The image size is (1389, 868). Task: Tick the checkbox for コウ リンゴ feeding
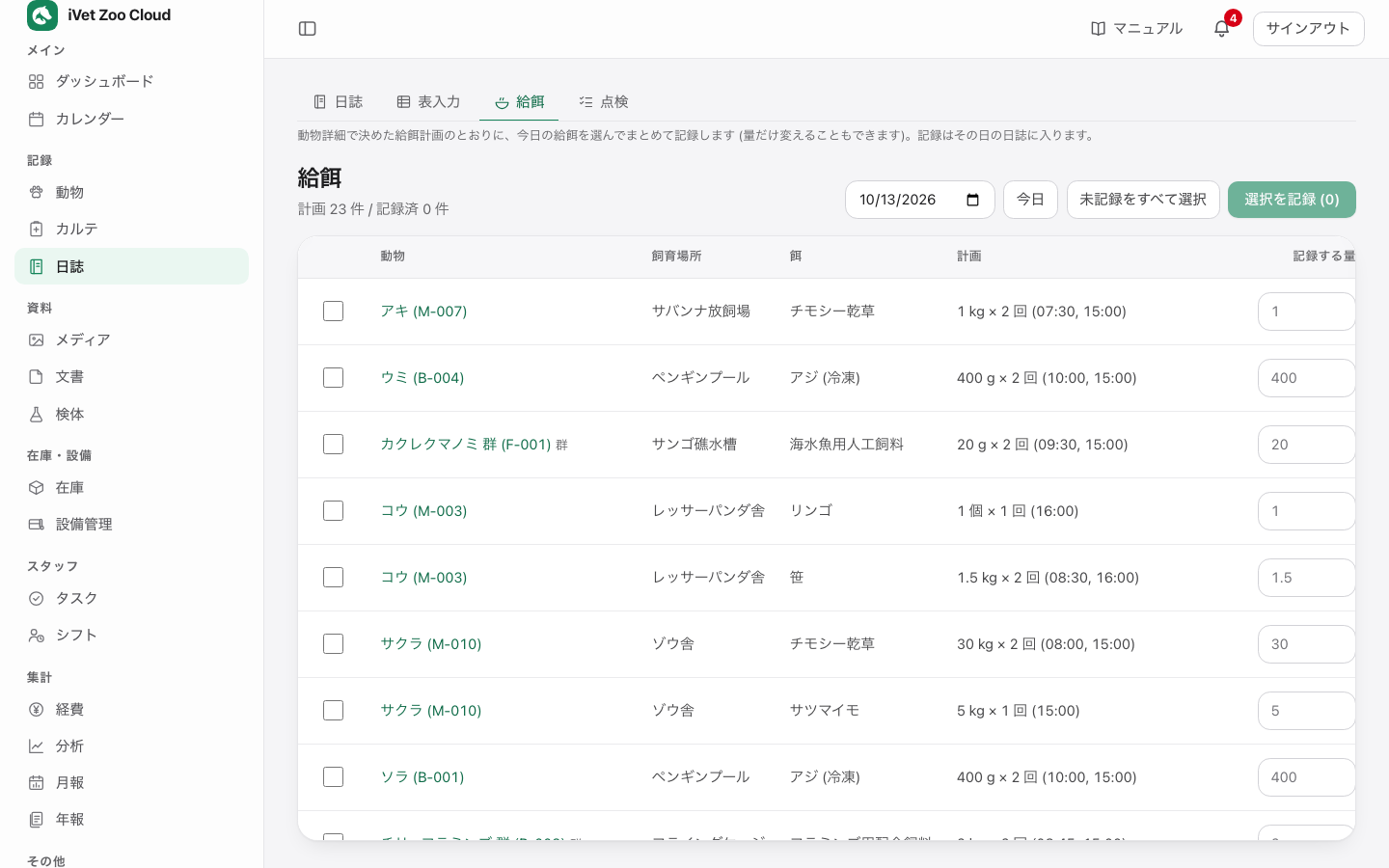[333, 510]
